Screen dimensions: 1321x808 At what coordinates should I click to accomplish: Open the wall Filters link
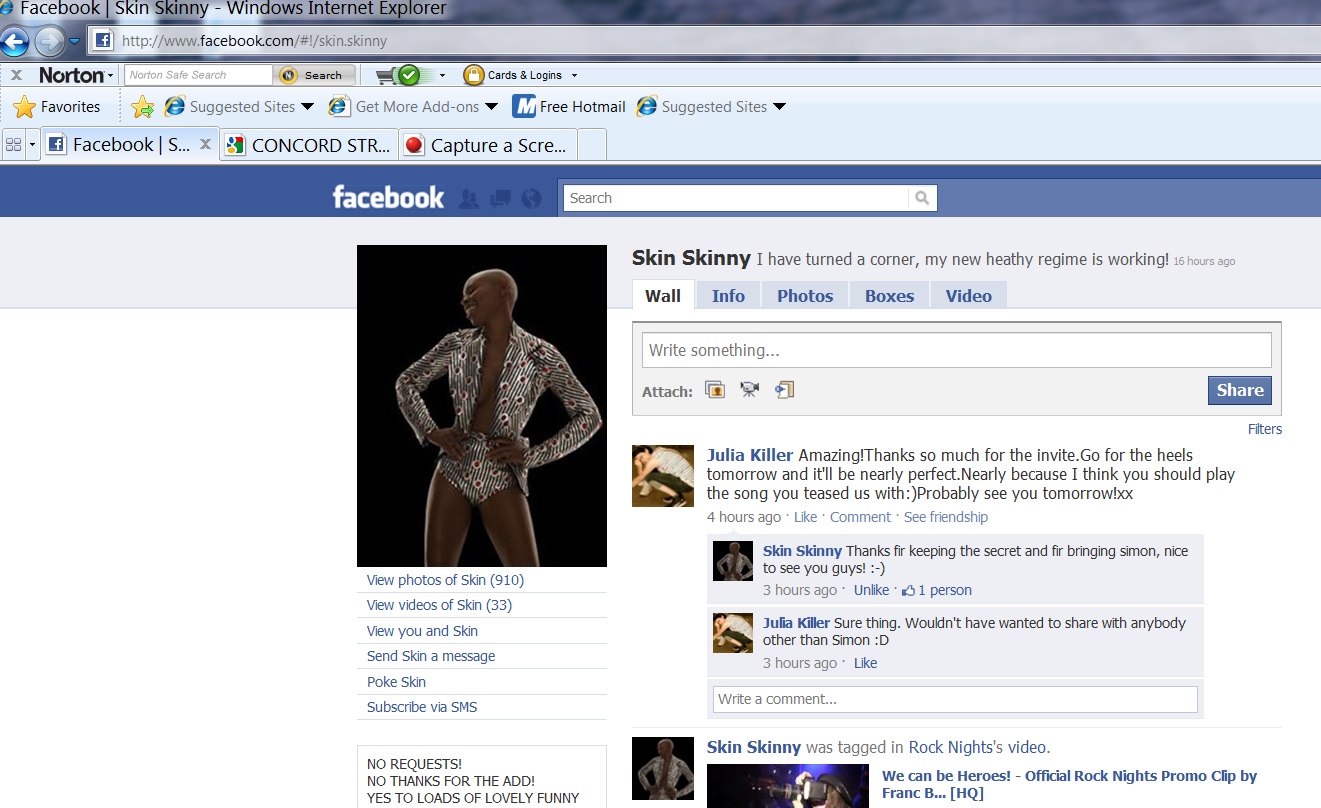[1265, 429]
